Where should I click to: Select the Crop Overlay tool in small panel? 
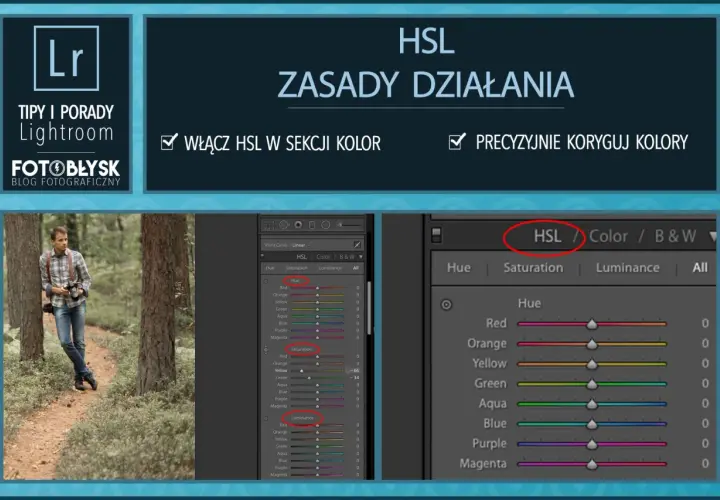[268, 225]
